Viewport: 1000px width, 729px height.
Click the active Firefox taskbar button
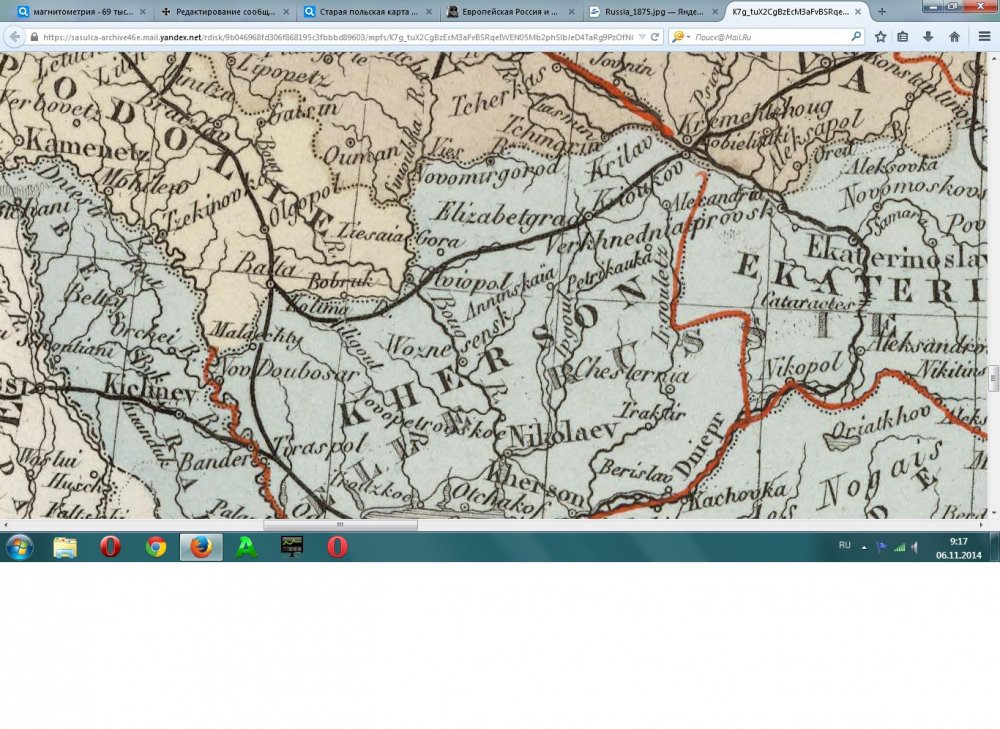201,547
